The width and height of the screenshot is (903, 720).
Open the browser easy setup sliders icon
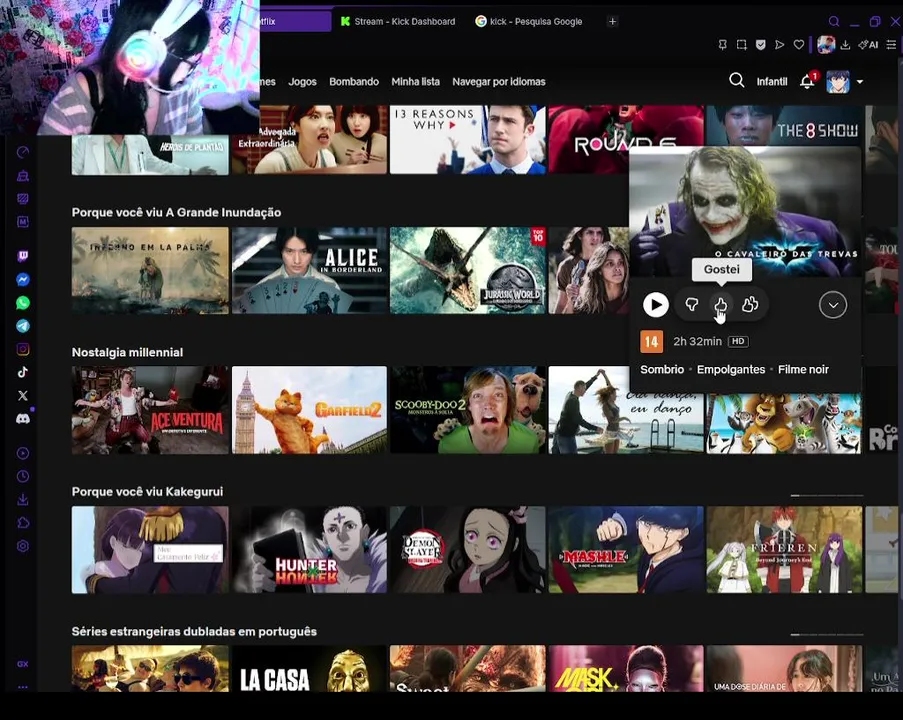pyautogui.click(x=891, y=45)
